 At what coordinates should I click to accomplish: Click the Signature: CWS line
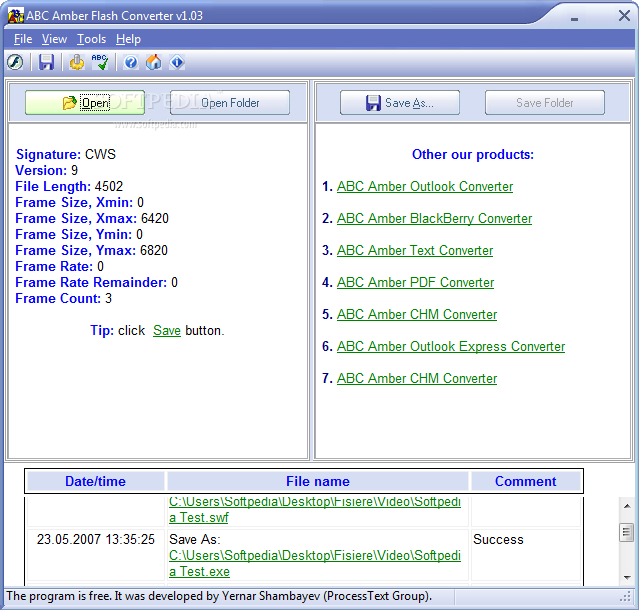66,154
